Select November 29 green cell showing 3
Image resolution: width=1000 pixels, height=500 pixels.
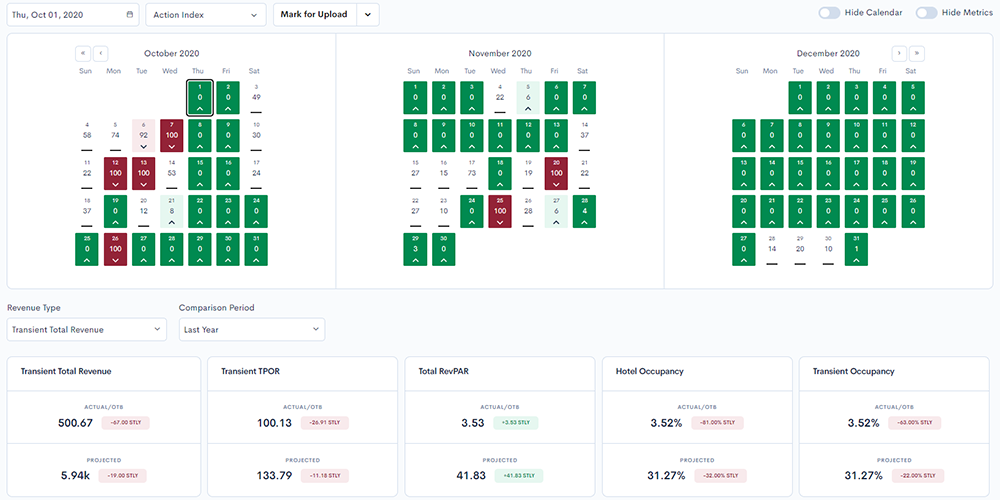click(x=415, y=249)
